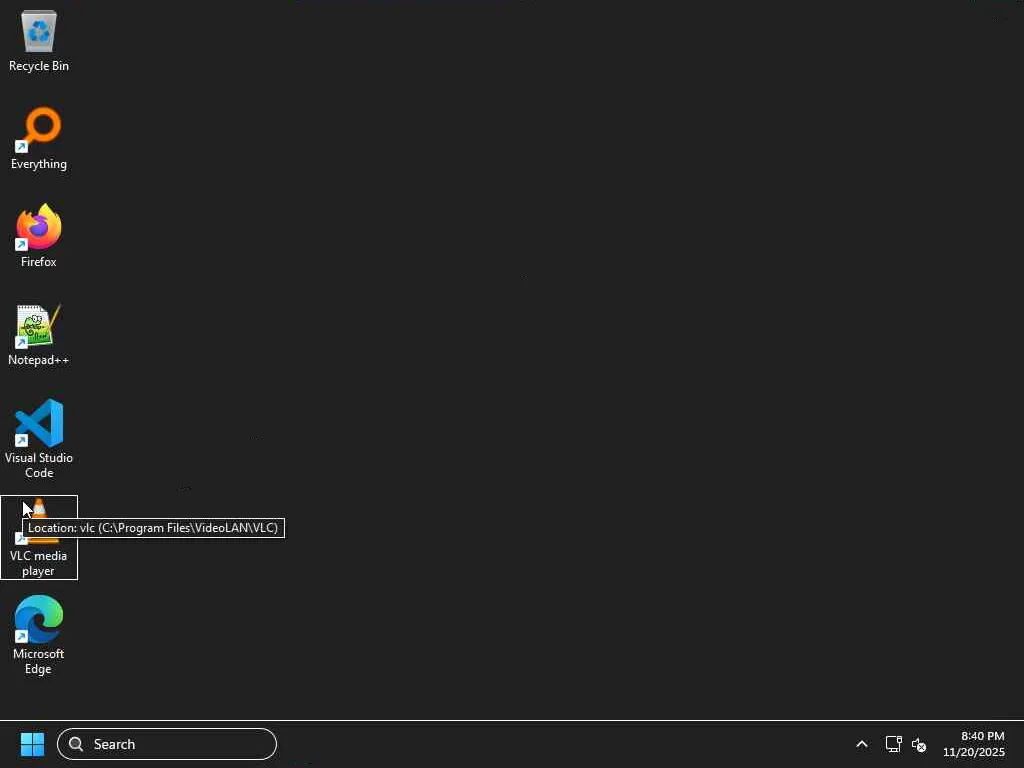Open the Windows Start menu
1024x768 pixels.
[32, 744]
